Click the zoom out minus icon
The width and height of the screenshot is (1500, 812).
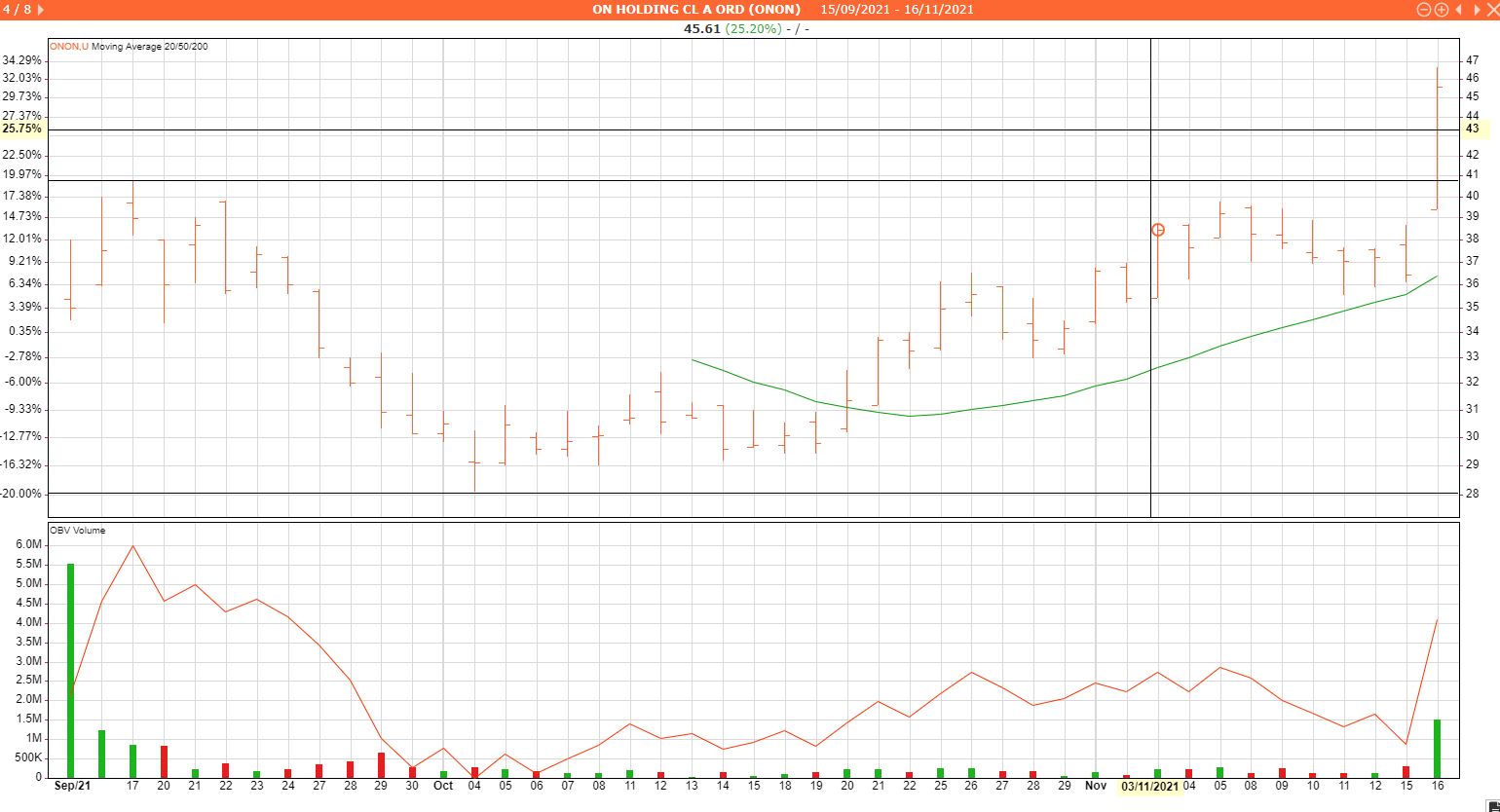coord(1423,10)
